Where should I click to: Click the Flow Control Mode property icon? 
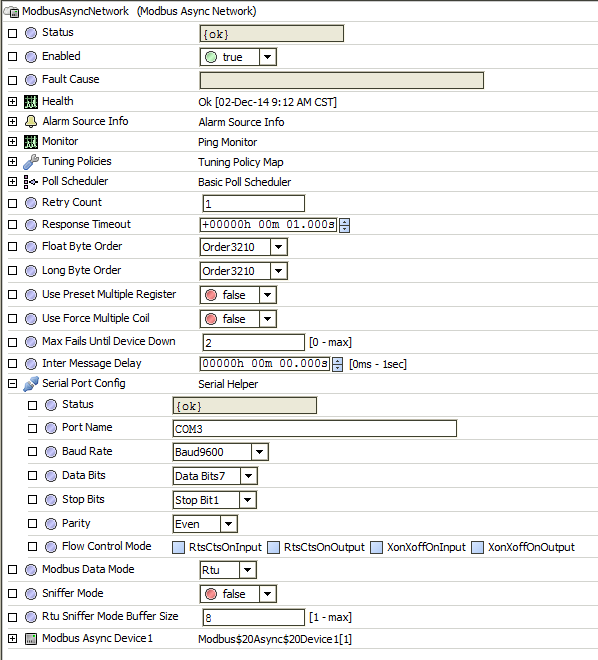51,547
